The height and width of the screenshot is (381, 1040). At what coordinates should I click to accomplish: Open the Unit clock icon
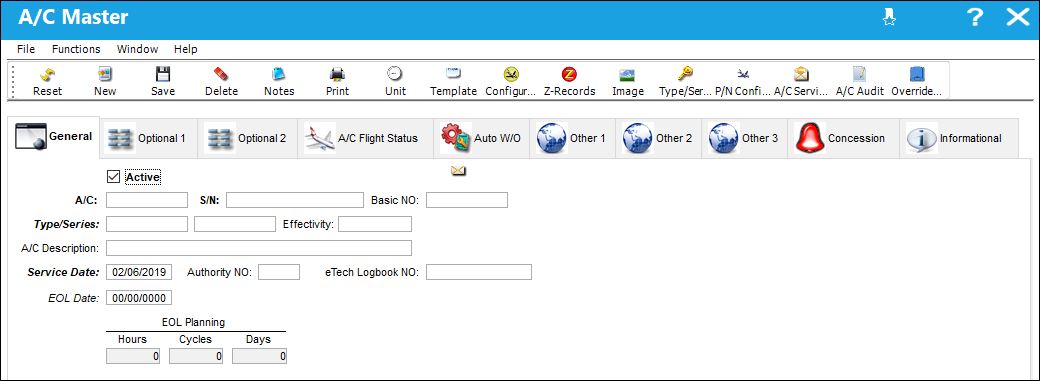click(395, 74)
